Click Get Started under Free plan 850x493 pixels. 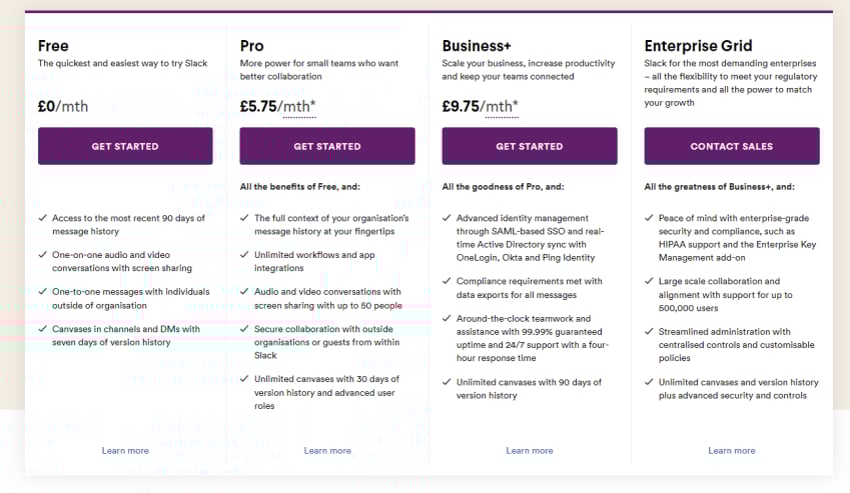pos(125,146)
